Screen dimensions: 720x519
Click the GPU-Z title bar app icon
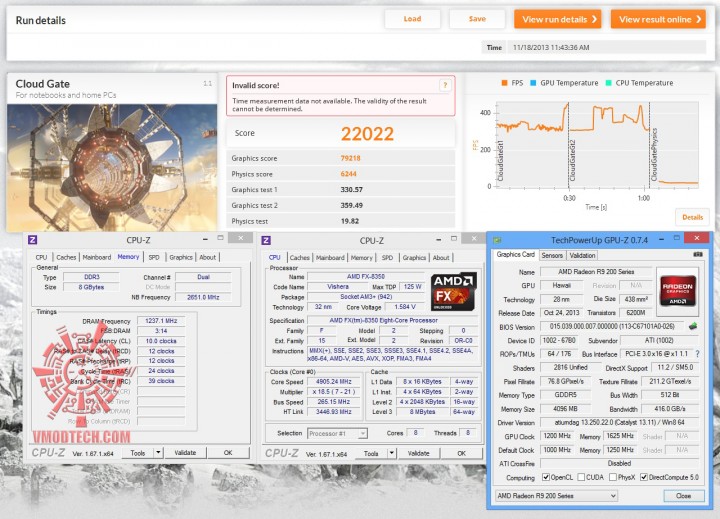click(497, 240)
